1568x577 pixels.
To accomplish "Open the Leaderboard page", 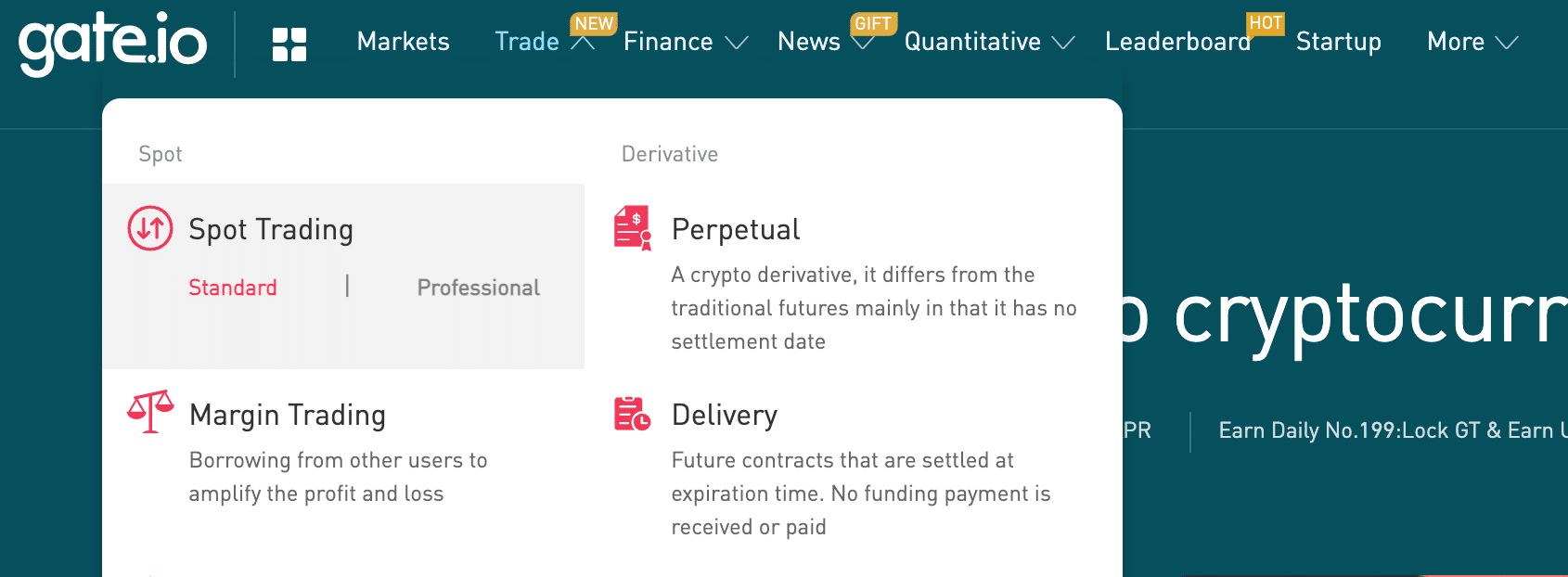I will pyautogui.click(x=1178, y=42).
